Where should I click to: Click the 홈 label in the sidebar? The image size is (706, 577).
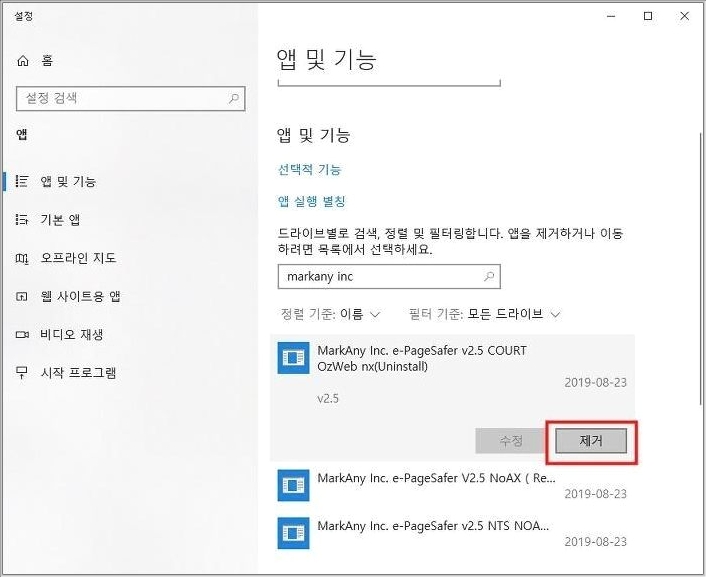coord(47,60)
